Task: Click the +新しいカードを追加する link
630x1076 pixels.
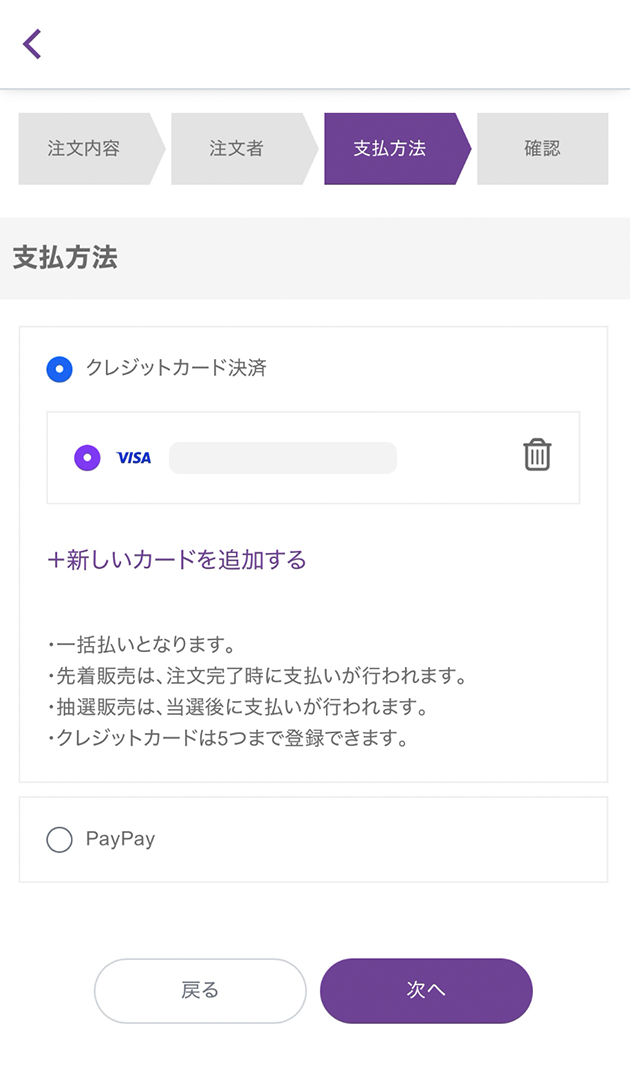Action: point(177,559)
